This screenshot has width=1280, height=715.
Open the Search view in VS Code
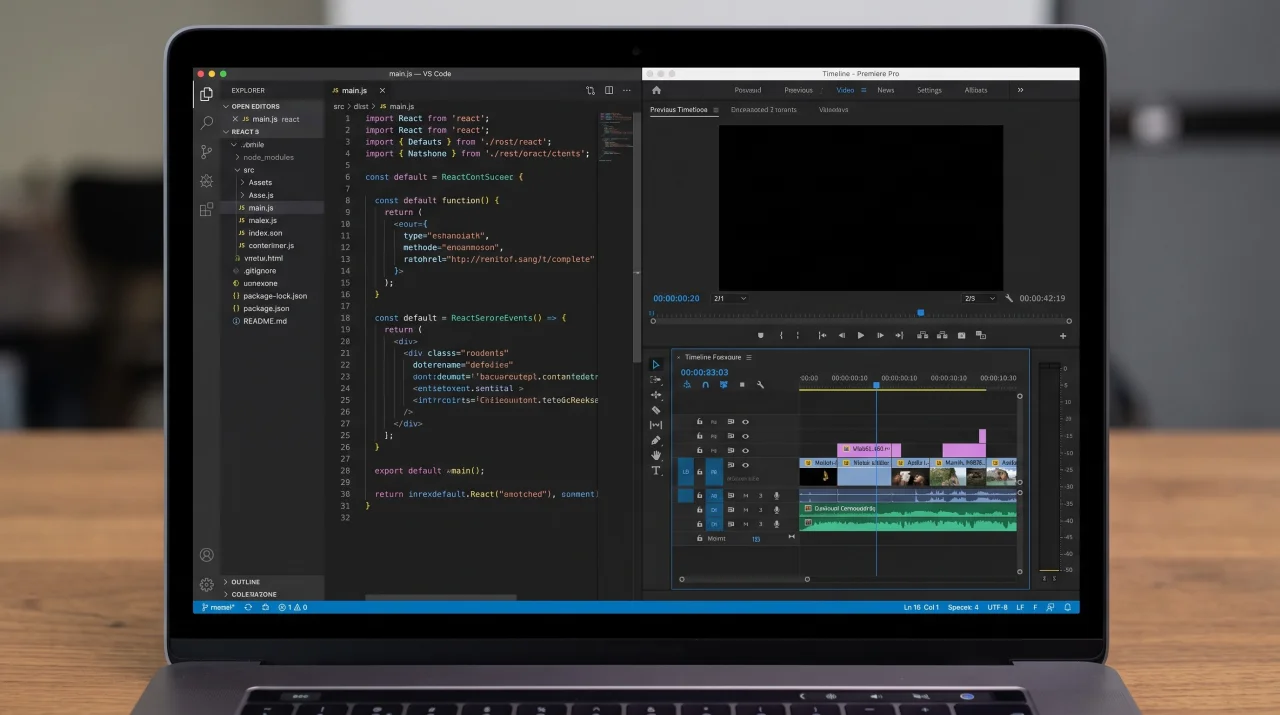point(206,123)
